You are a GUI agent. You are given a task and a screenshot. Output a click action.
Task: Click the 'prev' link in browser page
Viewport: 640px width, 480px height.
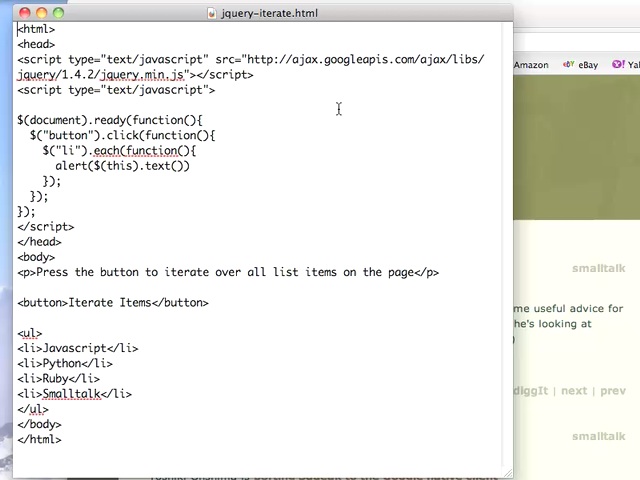tap(613, 391)
